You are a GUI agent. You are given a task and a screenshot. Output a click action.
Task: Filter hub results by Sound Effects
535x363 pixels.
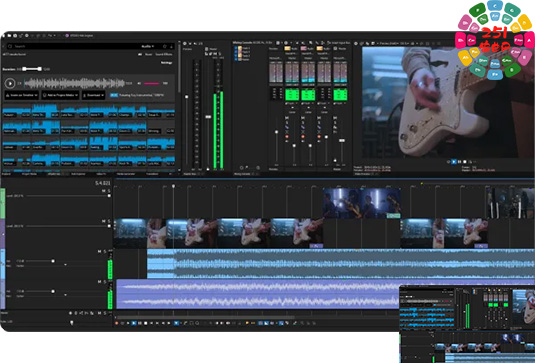point(164,54)
